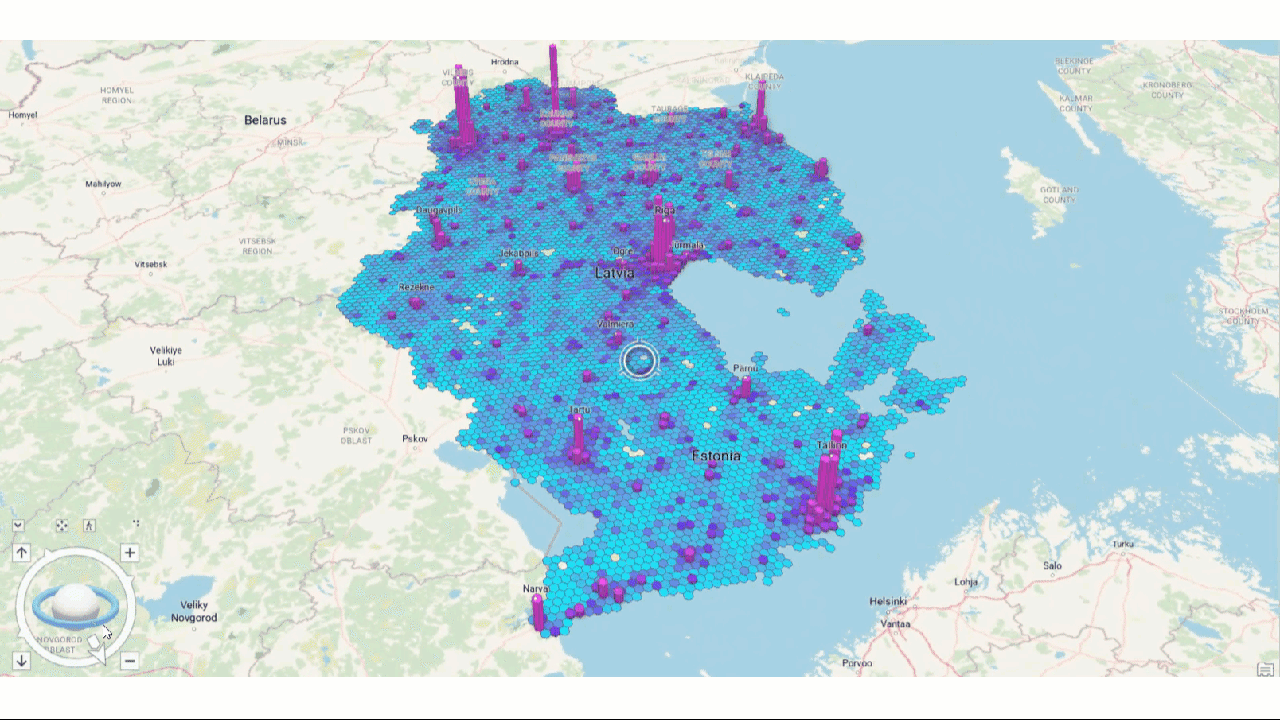This screenshot has width=1280, height=720.
Task: Collapse the navigation controls with the chevron
Action: click(x=17, y=525)
